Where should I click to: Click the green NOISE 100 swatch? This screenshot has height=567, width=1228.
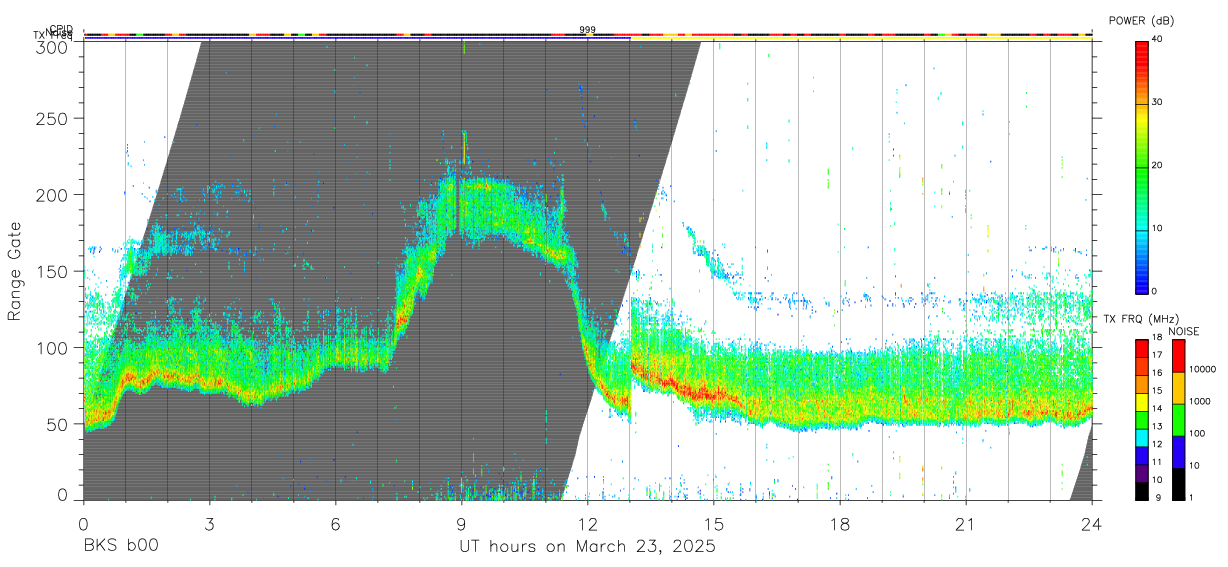tap(1178, 420)
